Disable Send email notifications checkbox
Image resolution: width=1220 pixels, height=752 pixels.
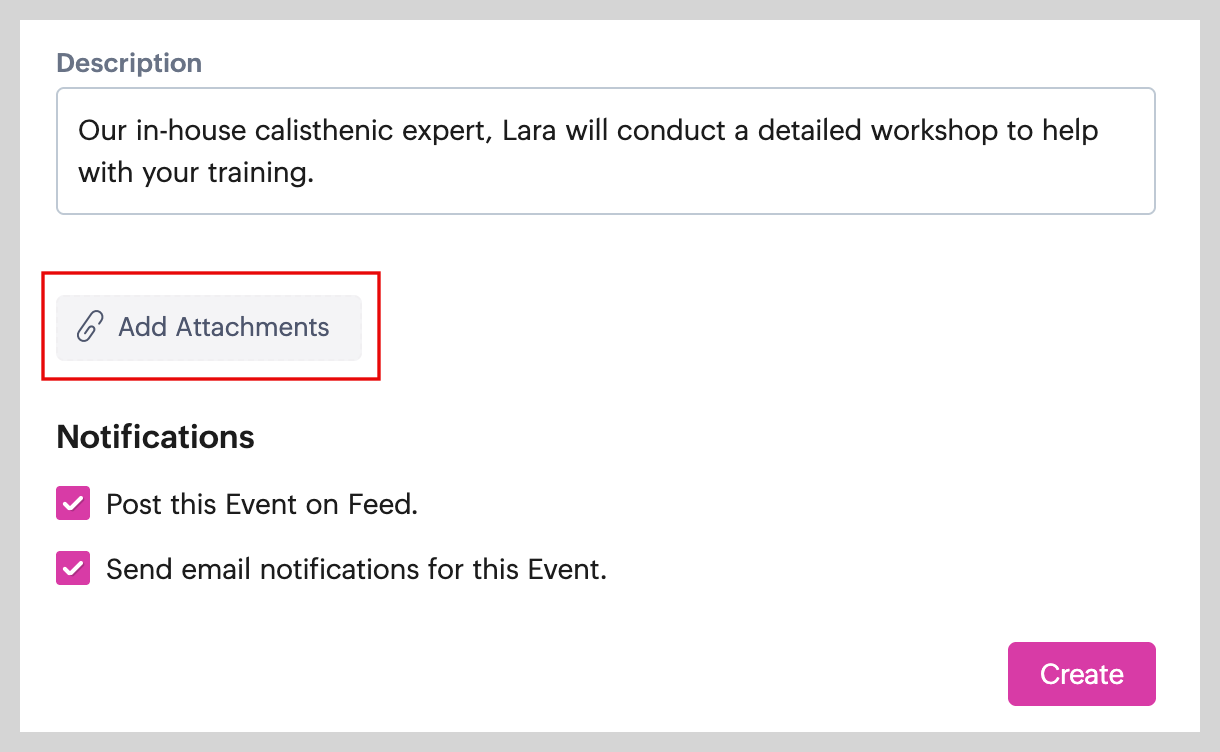[73, 569]
